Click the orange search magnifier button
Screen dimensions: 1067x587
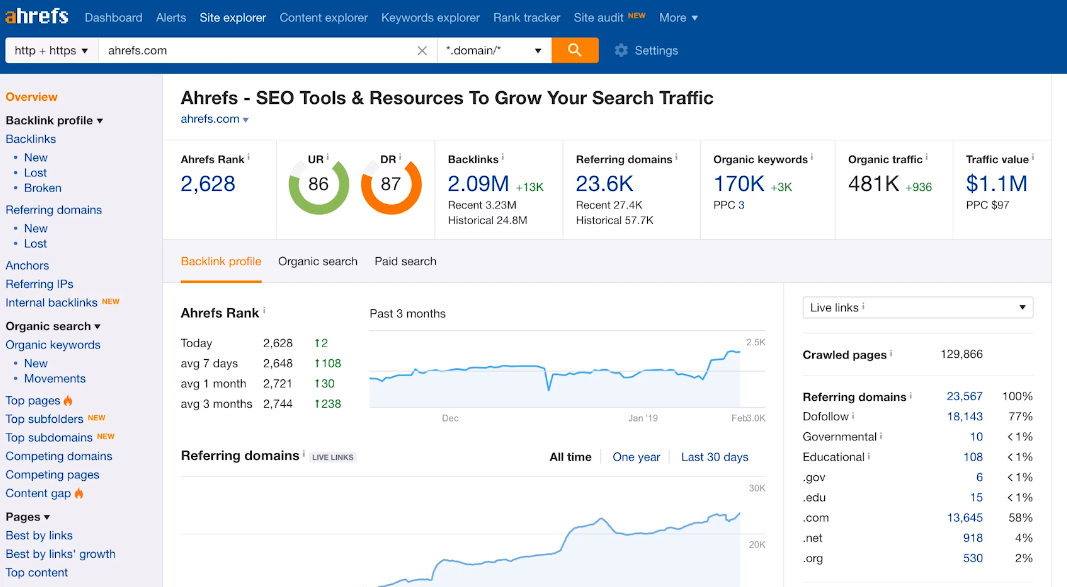pos(575,50)
